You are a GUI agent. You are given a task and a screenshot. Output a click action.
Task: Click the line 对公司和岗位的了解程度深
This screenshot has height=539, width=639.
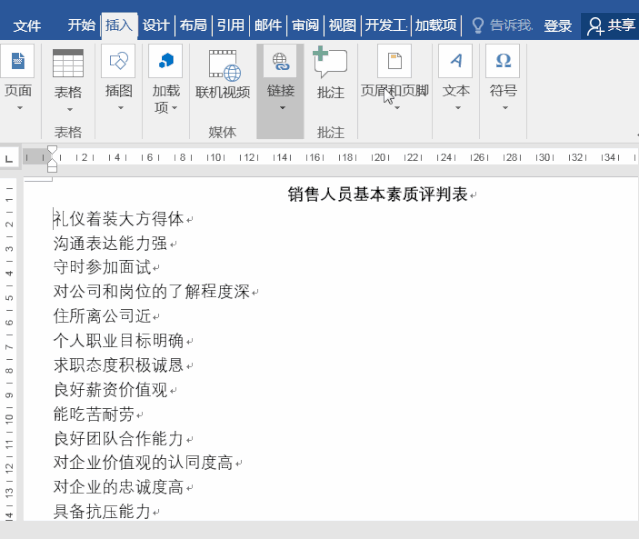click(x=151, y=292)
